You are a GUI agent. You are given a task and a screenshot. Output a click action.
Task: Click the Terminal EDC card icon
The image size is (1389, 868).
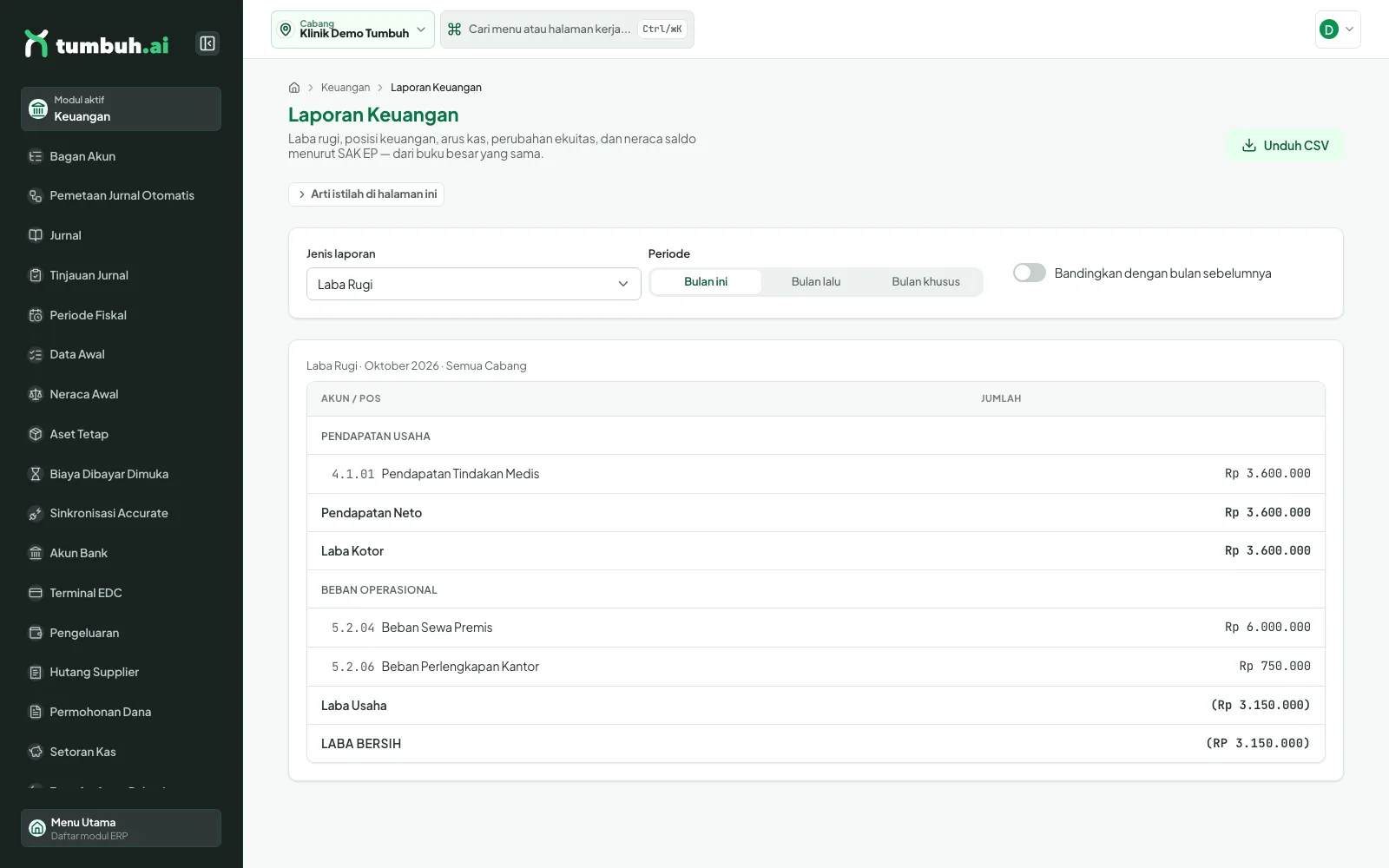[36, 593]
